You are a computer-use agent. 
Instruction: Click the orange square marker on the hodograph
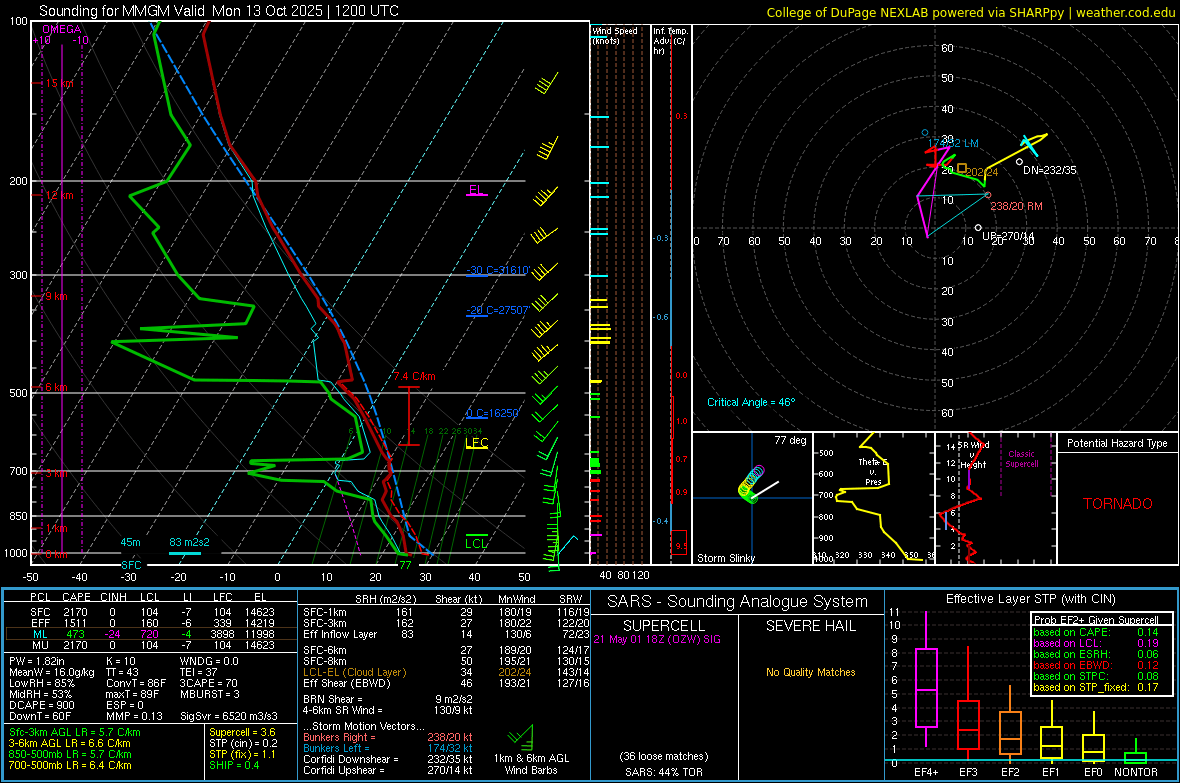[962, 168]
